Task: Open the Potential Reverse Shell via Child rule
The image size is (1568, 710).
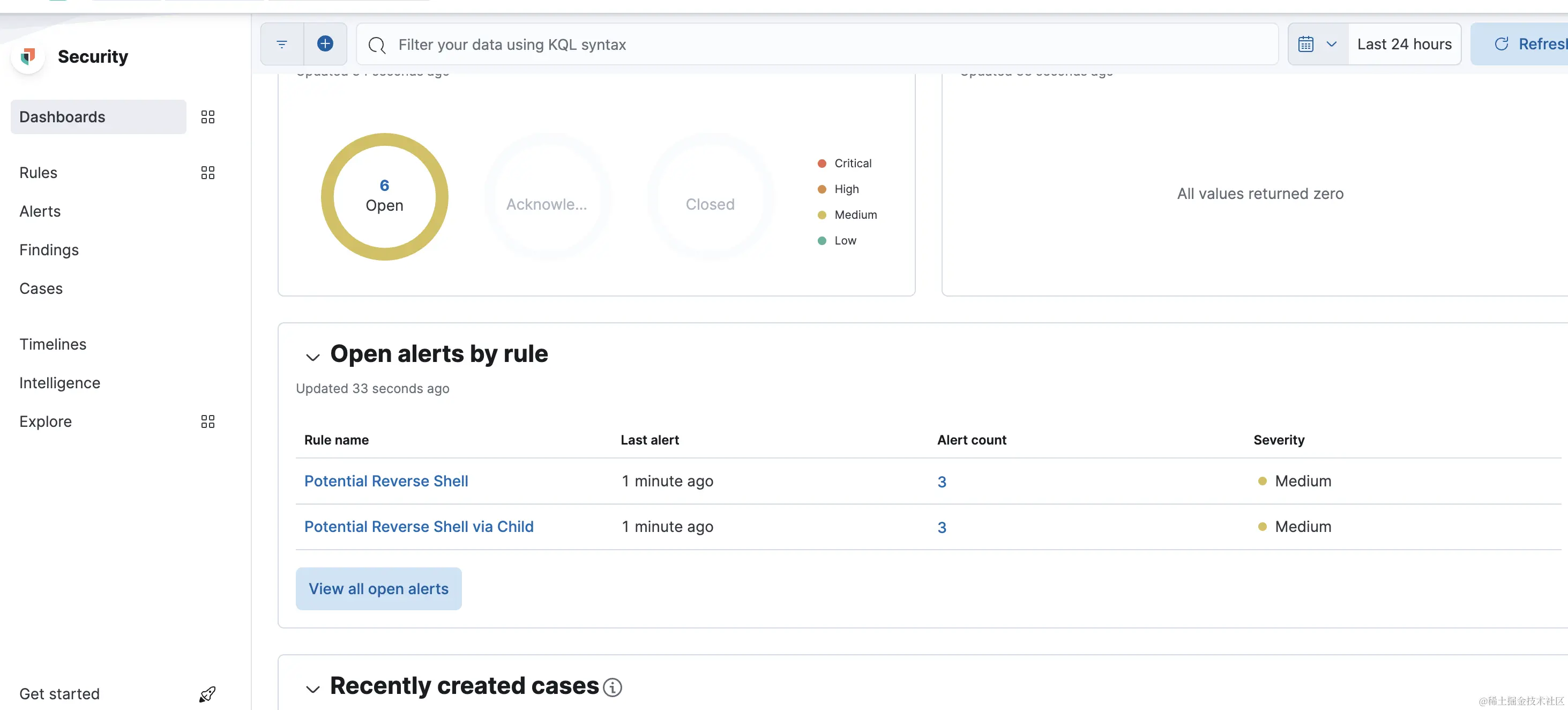Action: pyautogui.click(x=418, y=527)
